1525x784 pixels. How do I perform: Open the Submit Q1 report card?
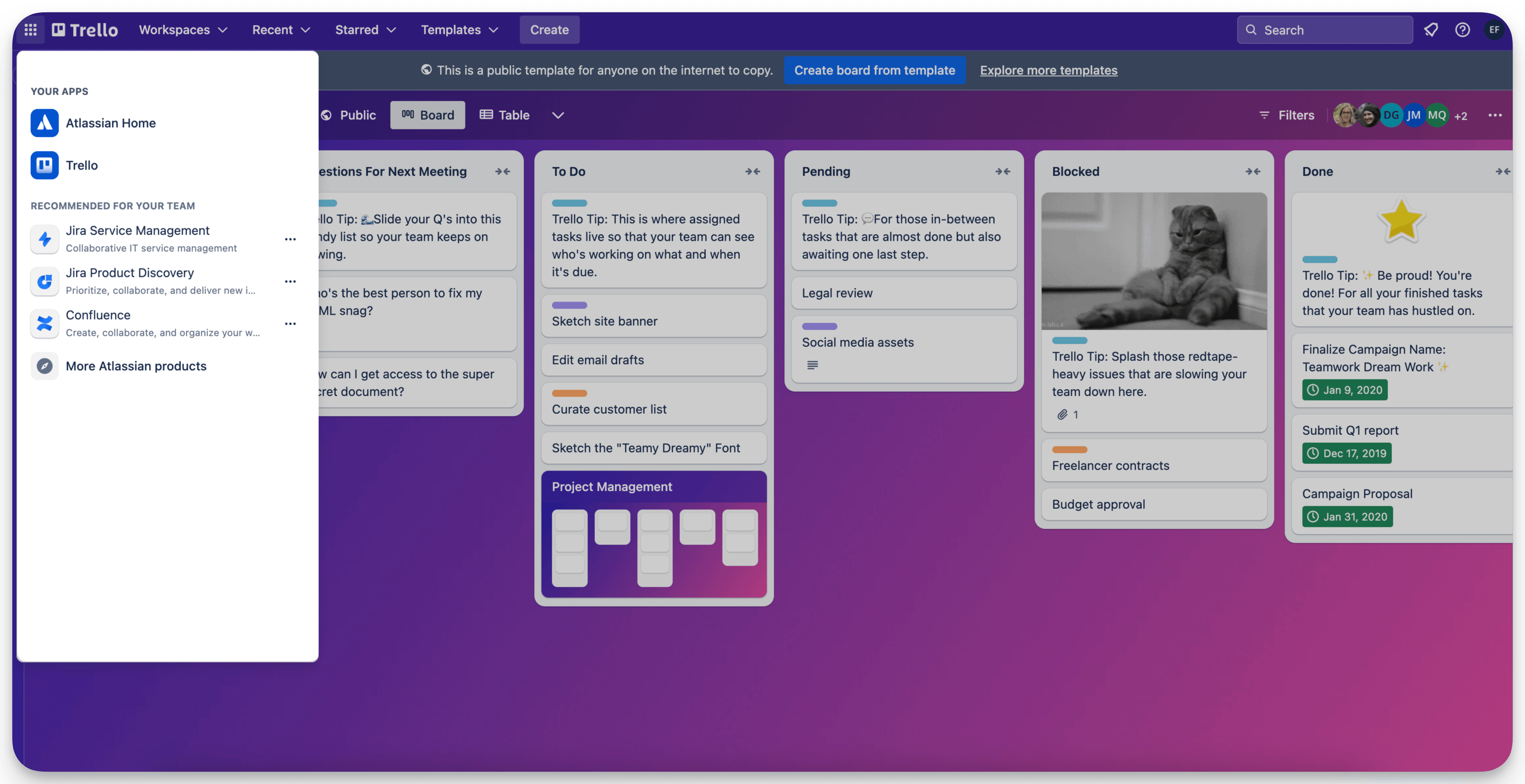[x=1402, y=442]
